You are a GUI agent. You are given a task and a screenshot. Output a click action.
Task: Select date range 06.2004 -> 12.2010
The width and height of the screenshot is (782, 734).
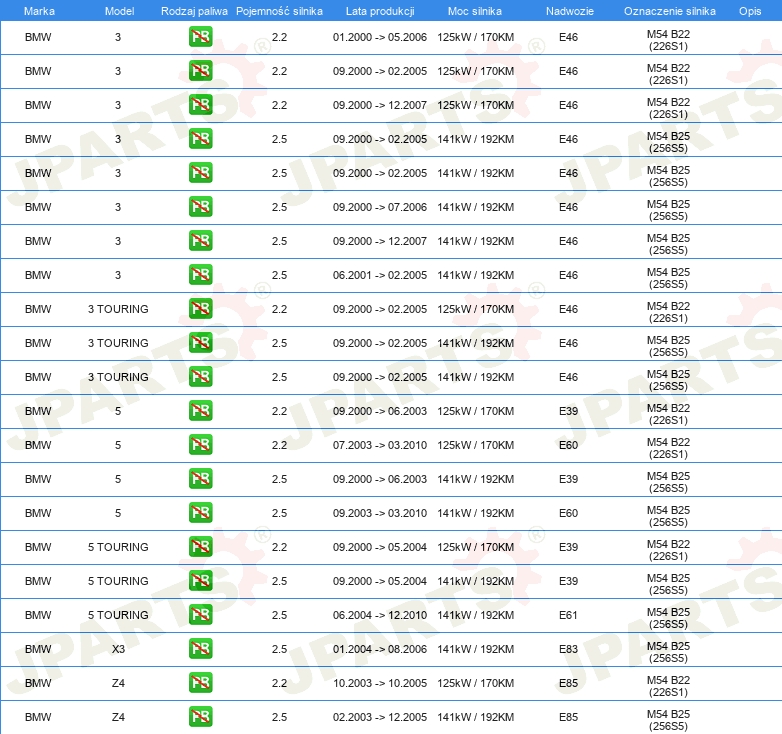pyautogui.click(x=380, y=615)
